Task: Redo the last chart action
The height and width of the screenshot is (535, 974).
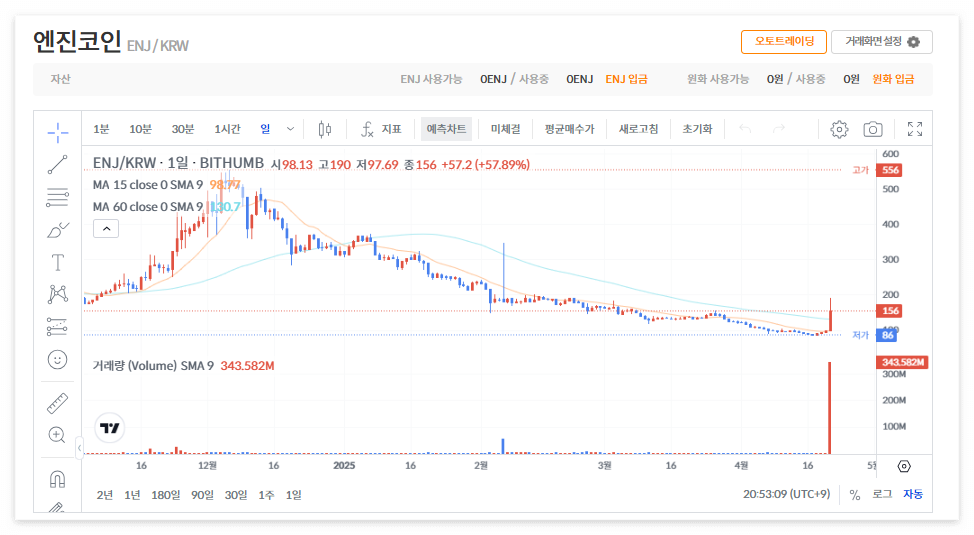Action: [x=778, y=129]
